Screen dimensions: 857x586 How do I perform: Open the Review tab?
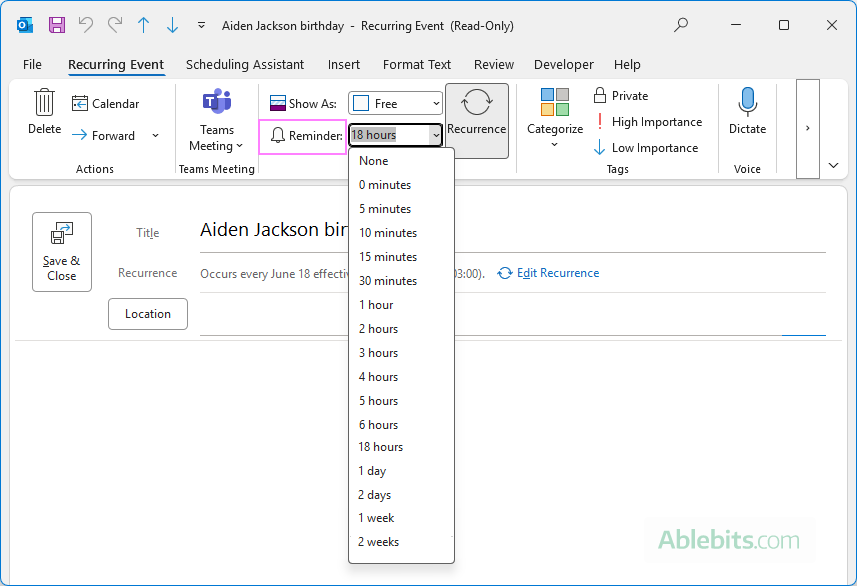pos(494,65)
